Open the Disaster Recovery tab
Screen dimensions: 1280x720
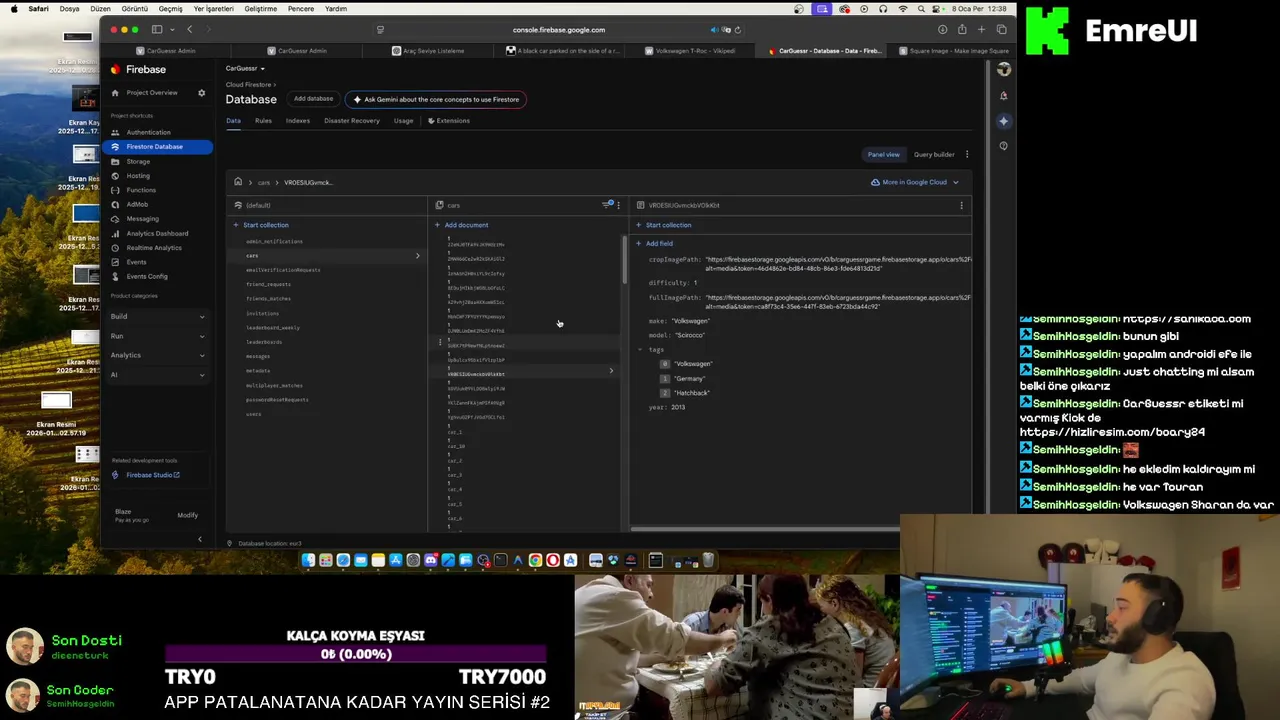coord(352,121)
